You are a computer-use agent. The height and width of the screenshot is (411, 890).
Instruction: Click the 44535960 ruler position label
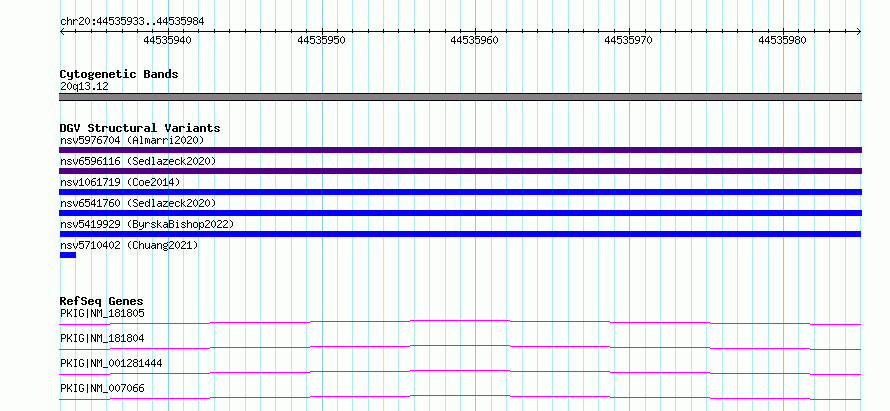click(475, 40)
